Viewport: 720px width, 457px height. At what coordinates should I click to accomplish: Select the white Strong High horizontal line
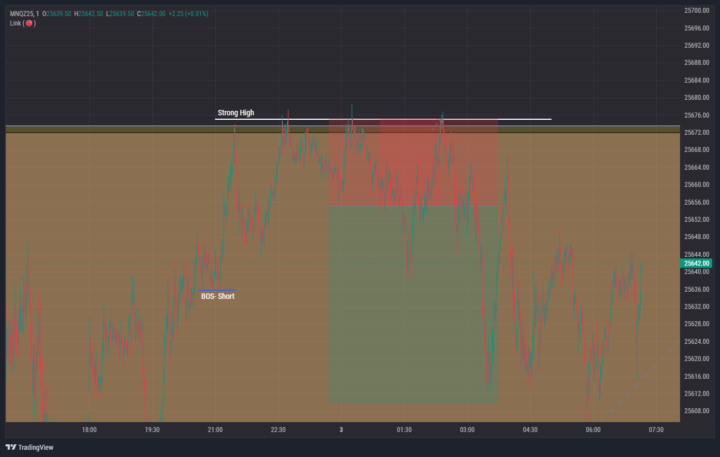383,119
